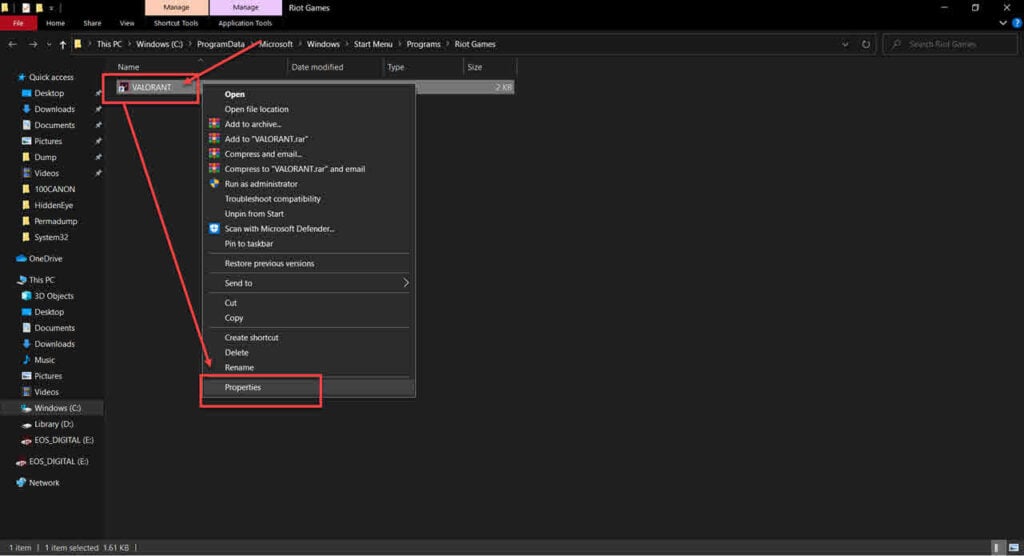
Task: Click the Search Riot Games field
Action: [x=950, y=44]
